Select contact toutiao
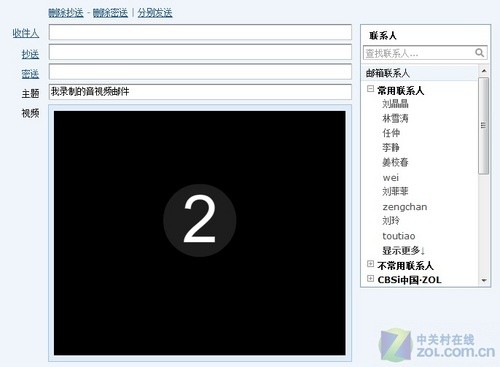 (399, 236)
